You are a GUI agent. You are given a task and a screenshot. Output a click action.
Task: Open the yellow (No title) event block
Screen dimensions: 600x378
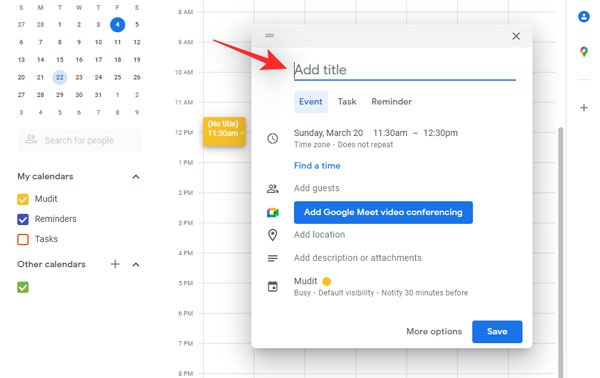click(x=224, y=132)
